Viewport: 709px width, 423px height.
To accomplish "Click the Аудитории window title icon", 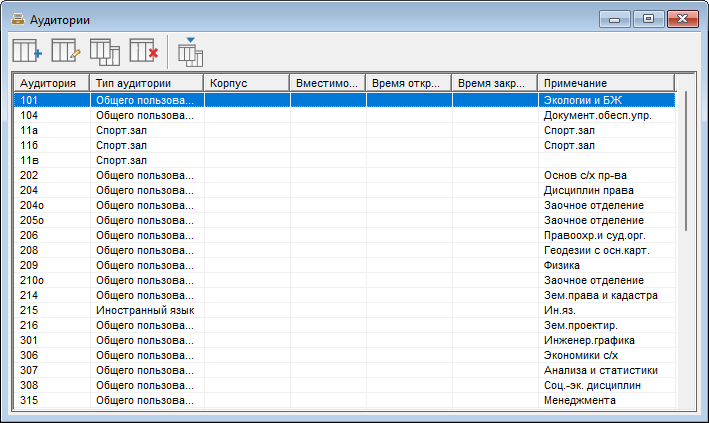I will coord(17,19).
